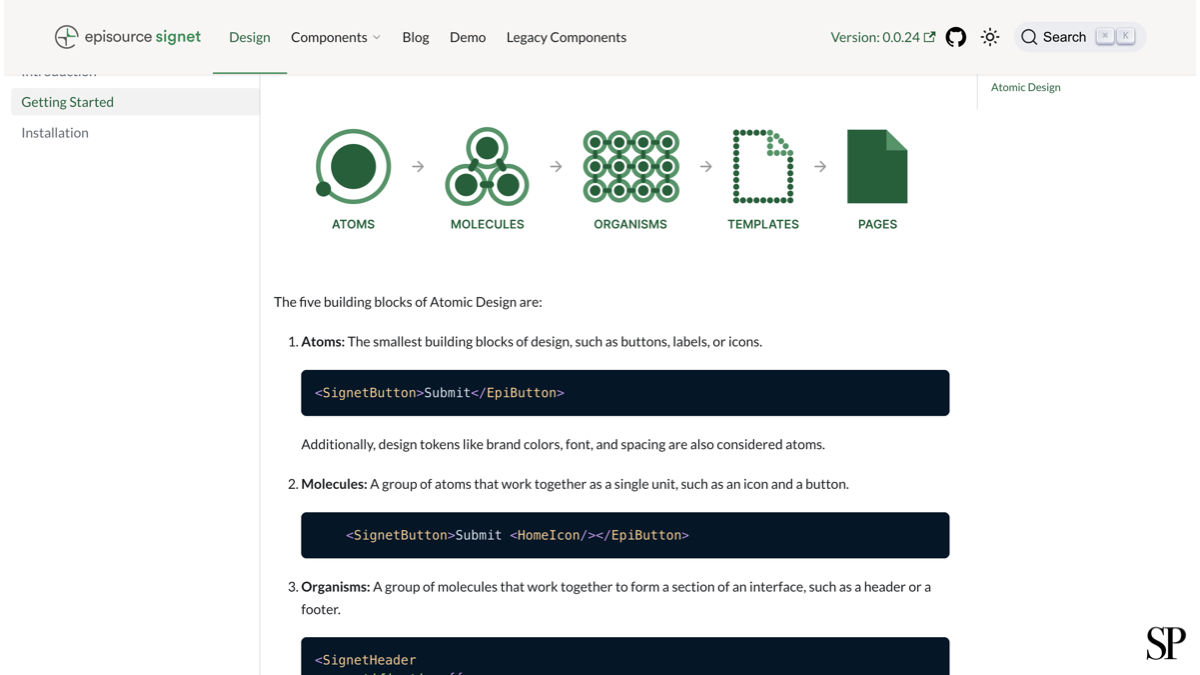Click the Molecules diagram icon
This screenshot has height=675, width=1200.
tap(487, 166)
